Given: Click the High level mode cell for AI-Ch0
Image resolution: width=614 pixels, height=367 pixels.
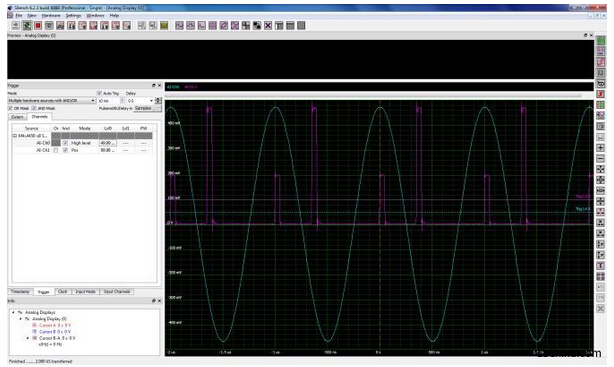Looking at the screenshot, I should [84, 143].
